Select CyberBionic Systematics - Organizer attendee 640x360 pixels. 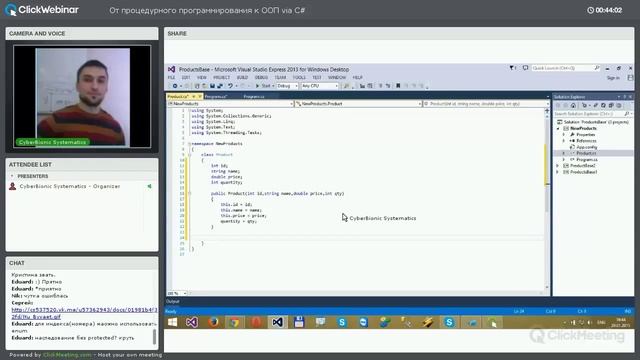coord(69,187)
